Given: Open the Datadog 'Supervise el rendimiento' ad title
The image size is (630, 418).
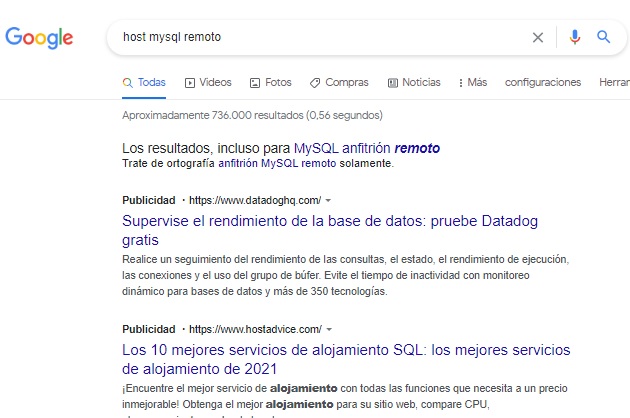Looking at the screenshot, I should click(x=330, y=230).
